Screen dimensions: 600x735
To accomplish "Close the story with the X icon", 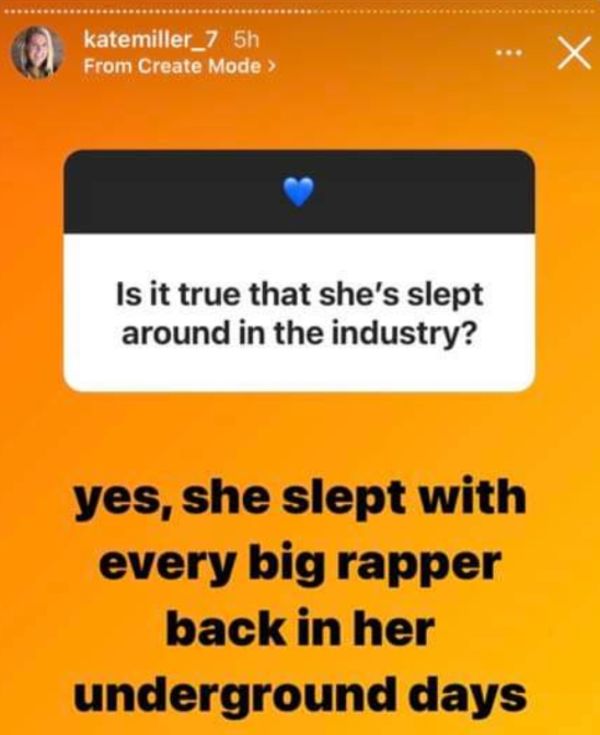I will point(574,52).
